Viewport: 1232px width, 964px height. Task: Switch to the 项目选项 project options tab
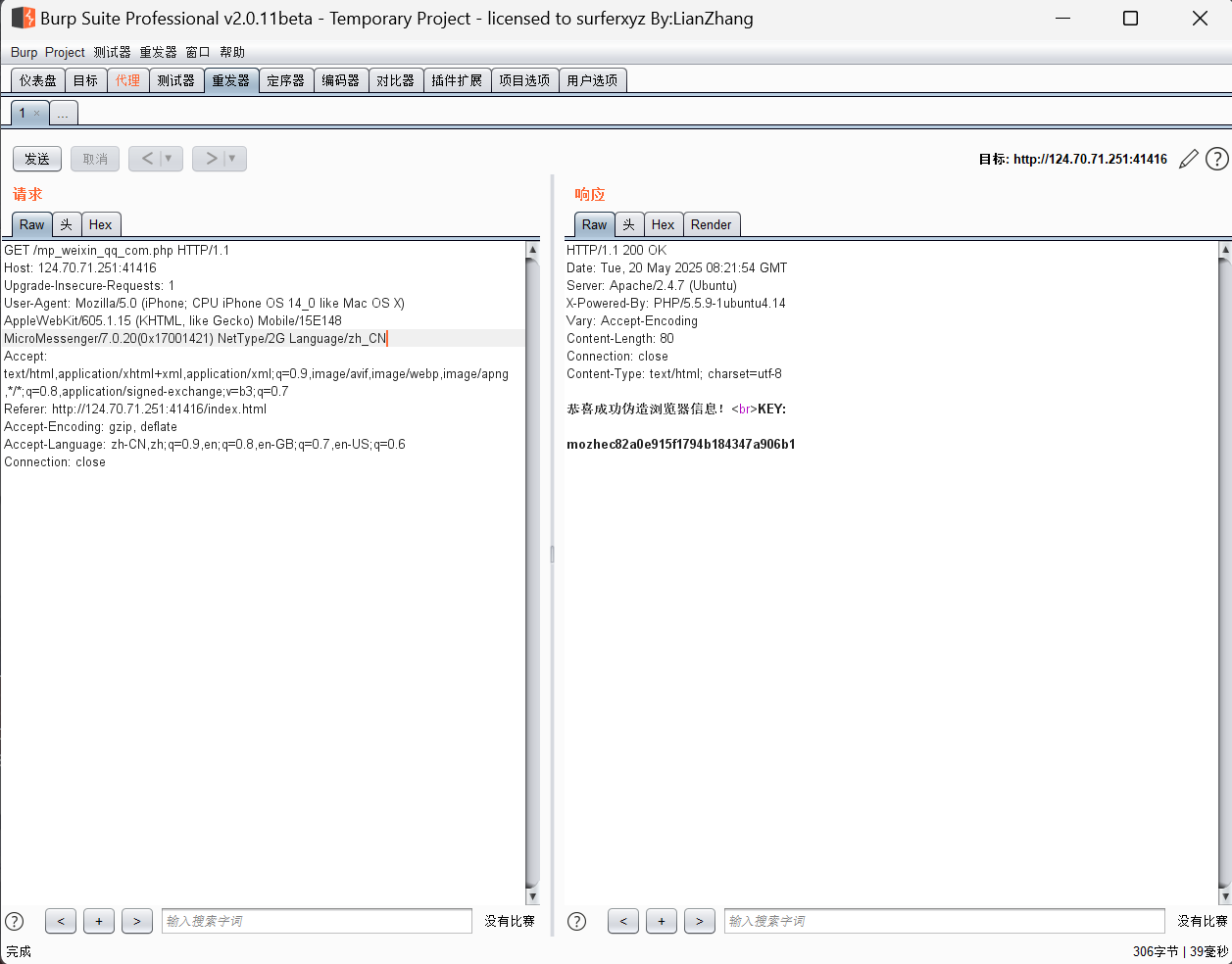524,80
